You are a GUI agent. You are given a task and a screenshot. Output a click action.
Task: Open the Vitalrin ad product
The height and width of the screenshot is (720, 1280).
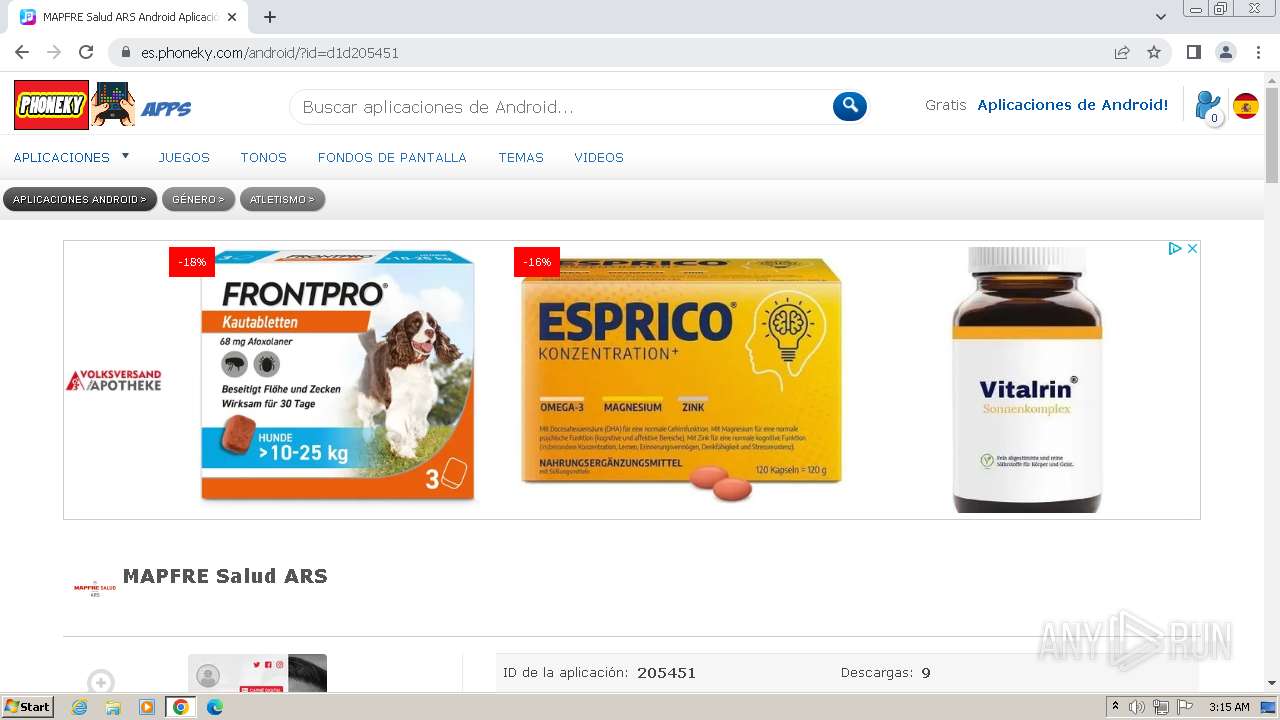[x=1027, y=380]
